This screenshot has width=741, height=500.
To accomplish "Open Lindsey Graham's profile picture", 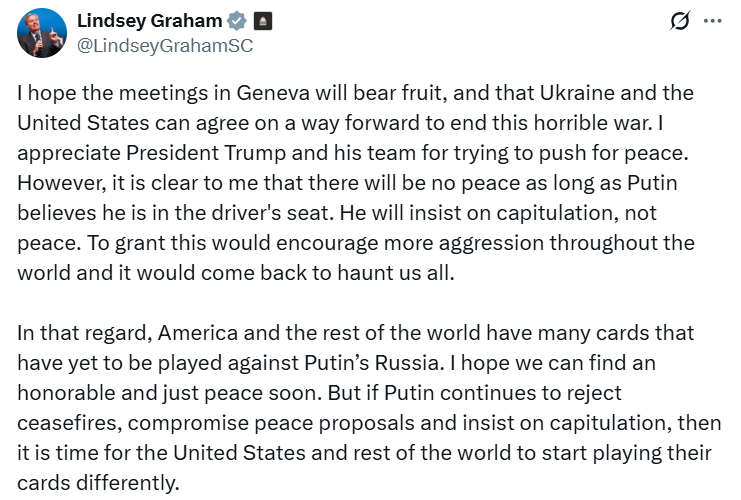I will 42,33.
